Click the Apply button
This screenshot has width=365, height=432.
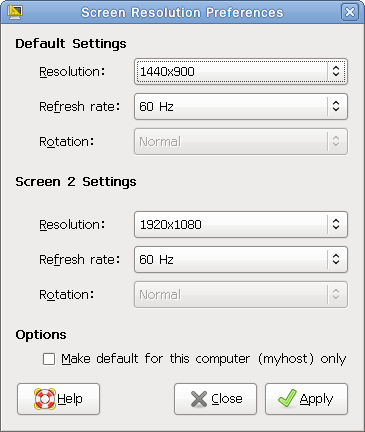click(306, 399)
